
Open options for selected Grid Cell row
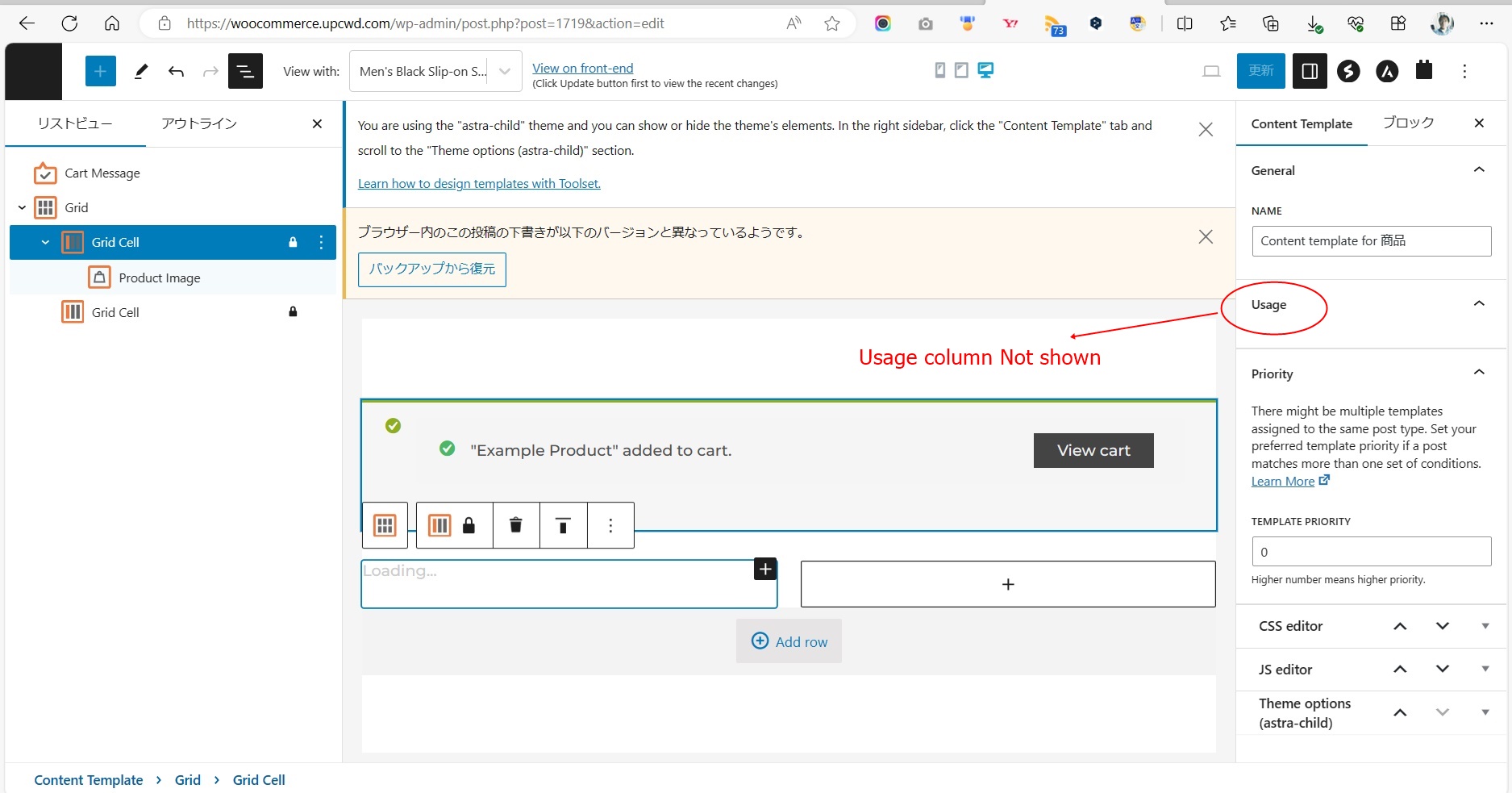321,242
